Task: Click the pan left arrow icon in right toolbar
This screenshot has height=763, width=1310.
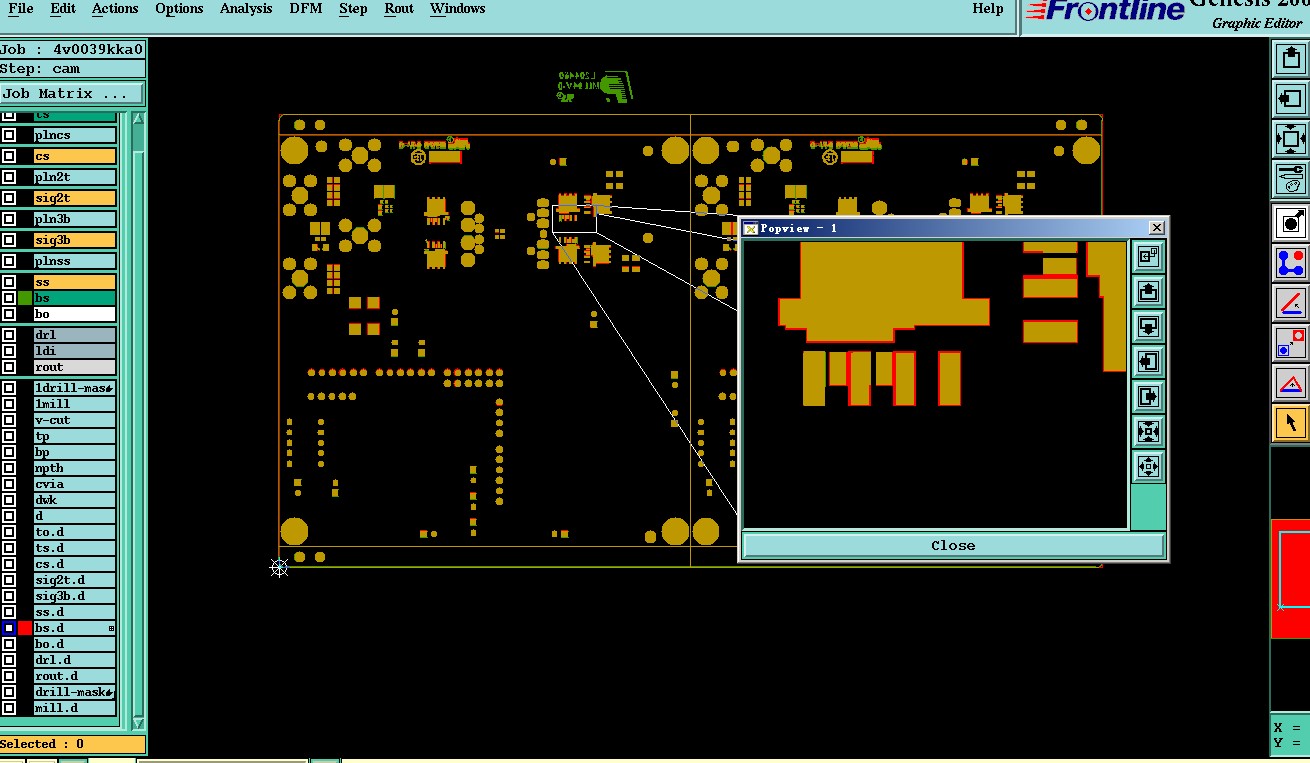Action: click(1290, 99)
